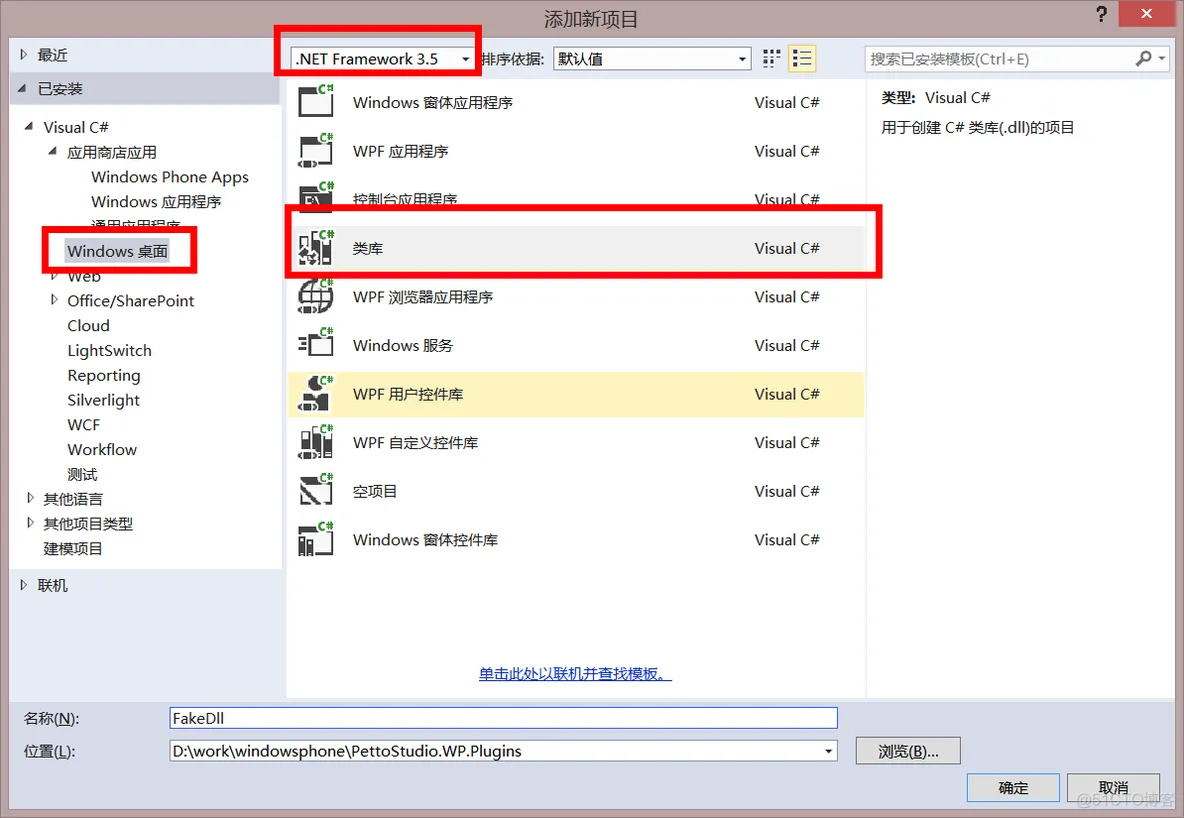Select Windows Phone Apps in the tree

(170, 177)
